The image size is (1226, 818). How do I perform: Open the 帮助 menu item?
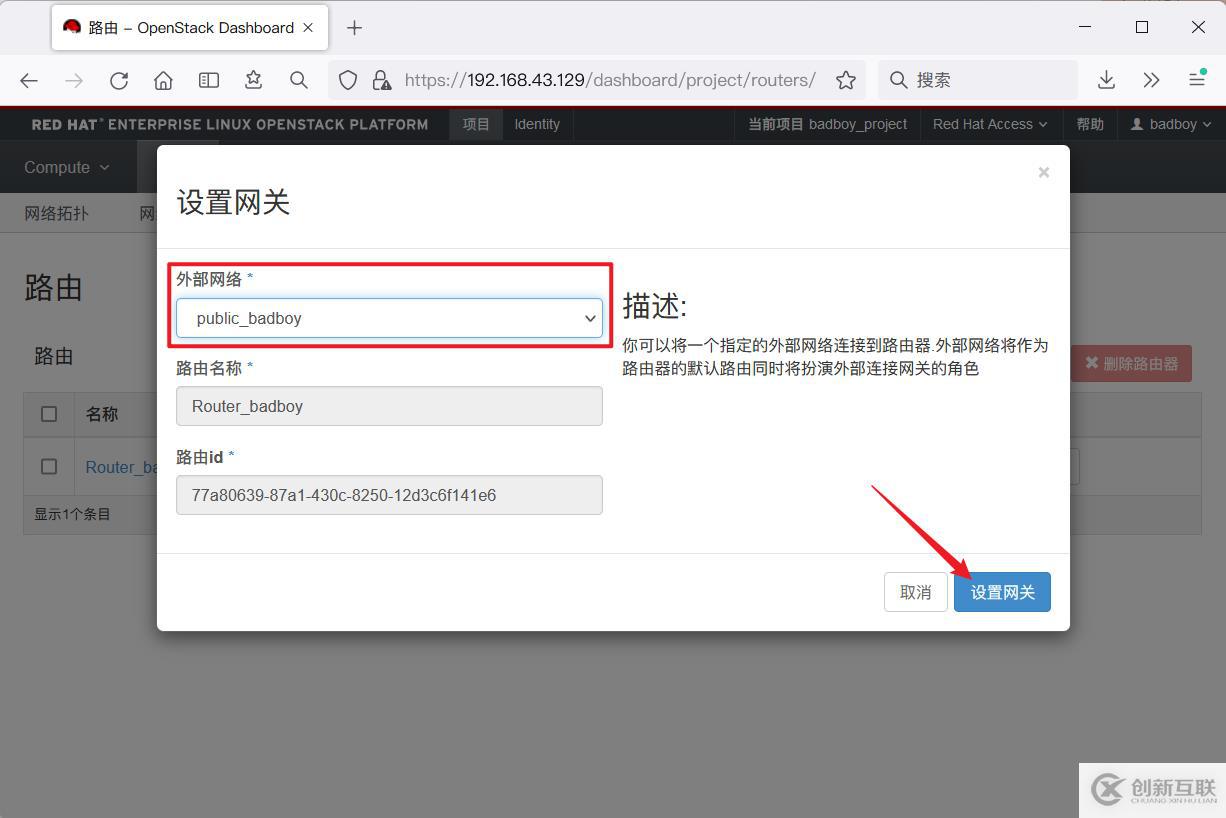(1090, 124)
